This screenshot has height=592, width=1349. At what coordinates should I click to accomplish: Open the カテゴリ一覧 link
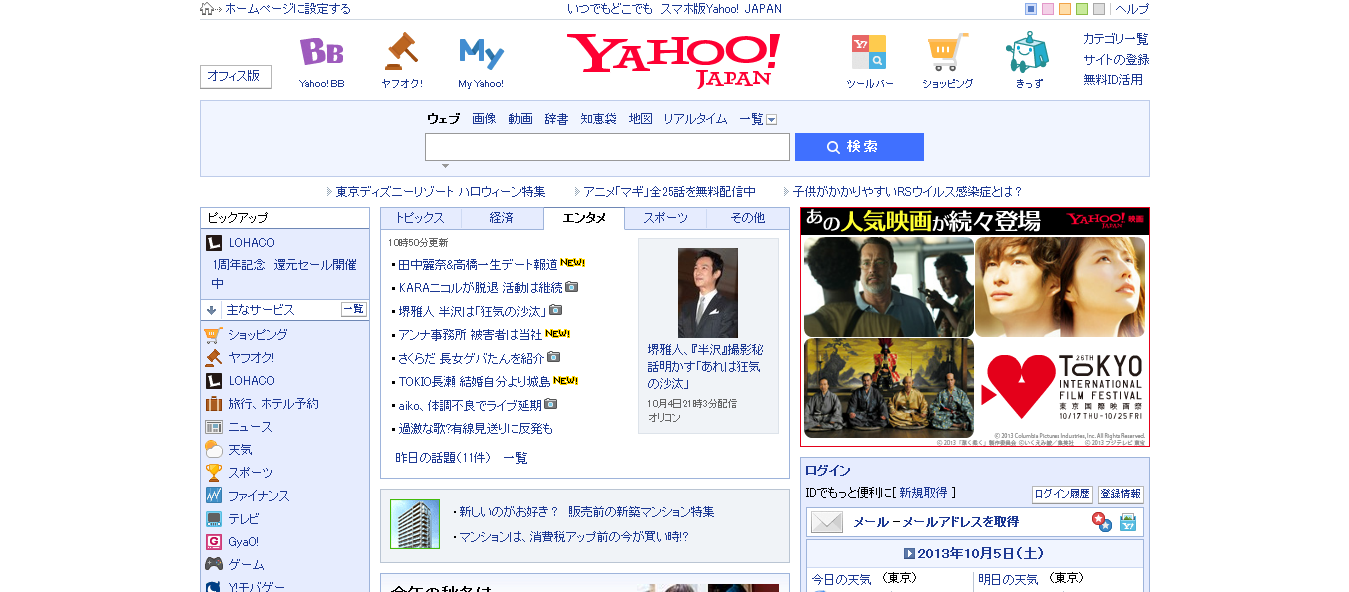click(1116, 39)
